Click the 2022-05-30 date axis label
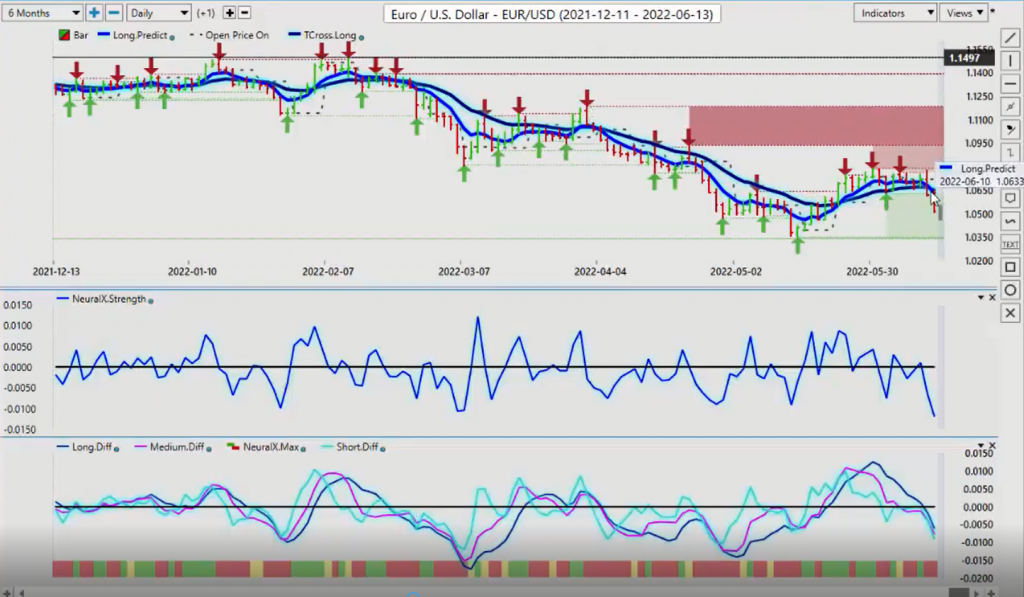Image resolution: width=1024 pixels, height=597 pixels. click(x=872, y=272)
